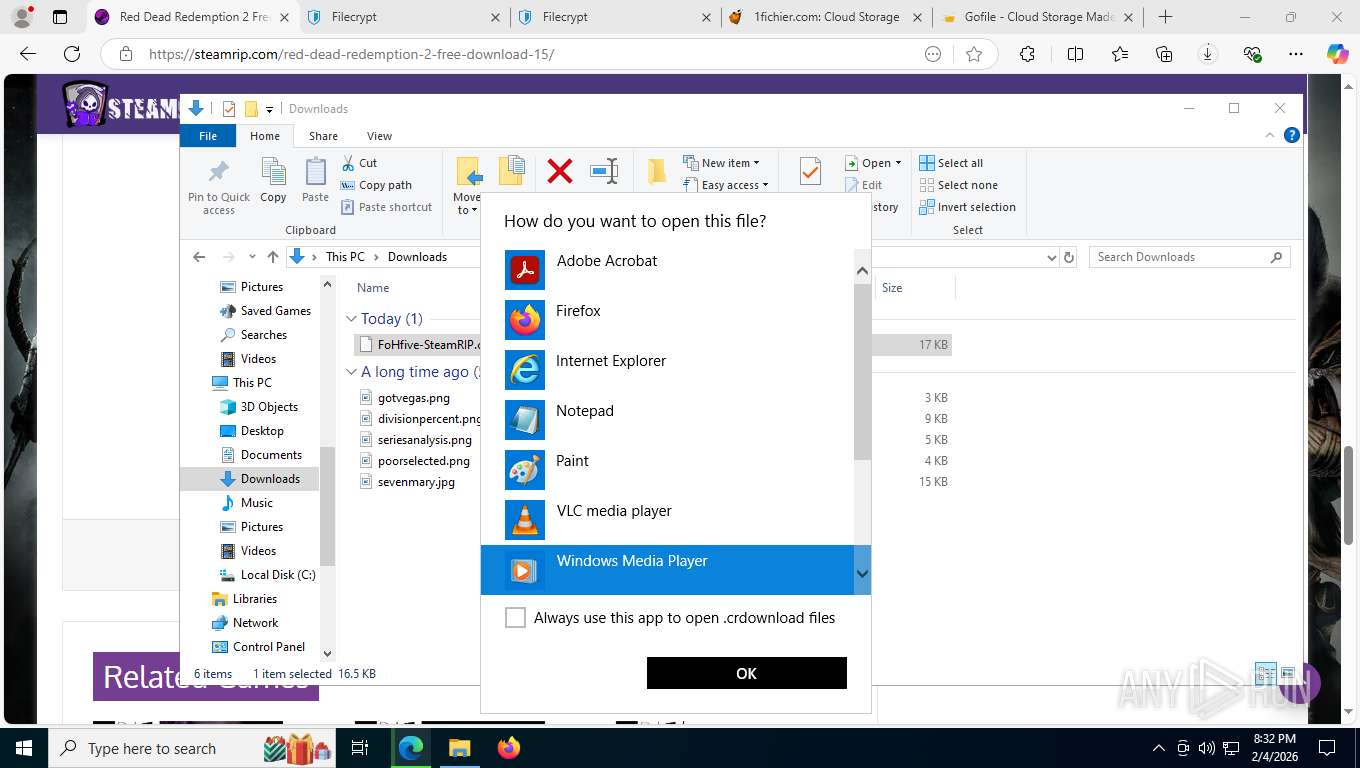The image size is (1360, 768).
Task: Open the Edge Downloads toolbar icon
Action: pyautogui.click(x=1208, y=55)
